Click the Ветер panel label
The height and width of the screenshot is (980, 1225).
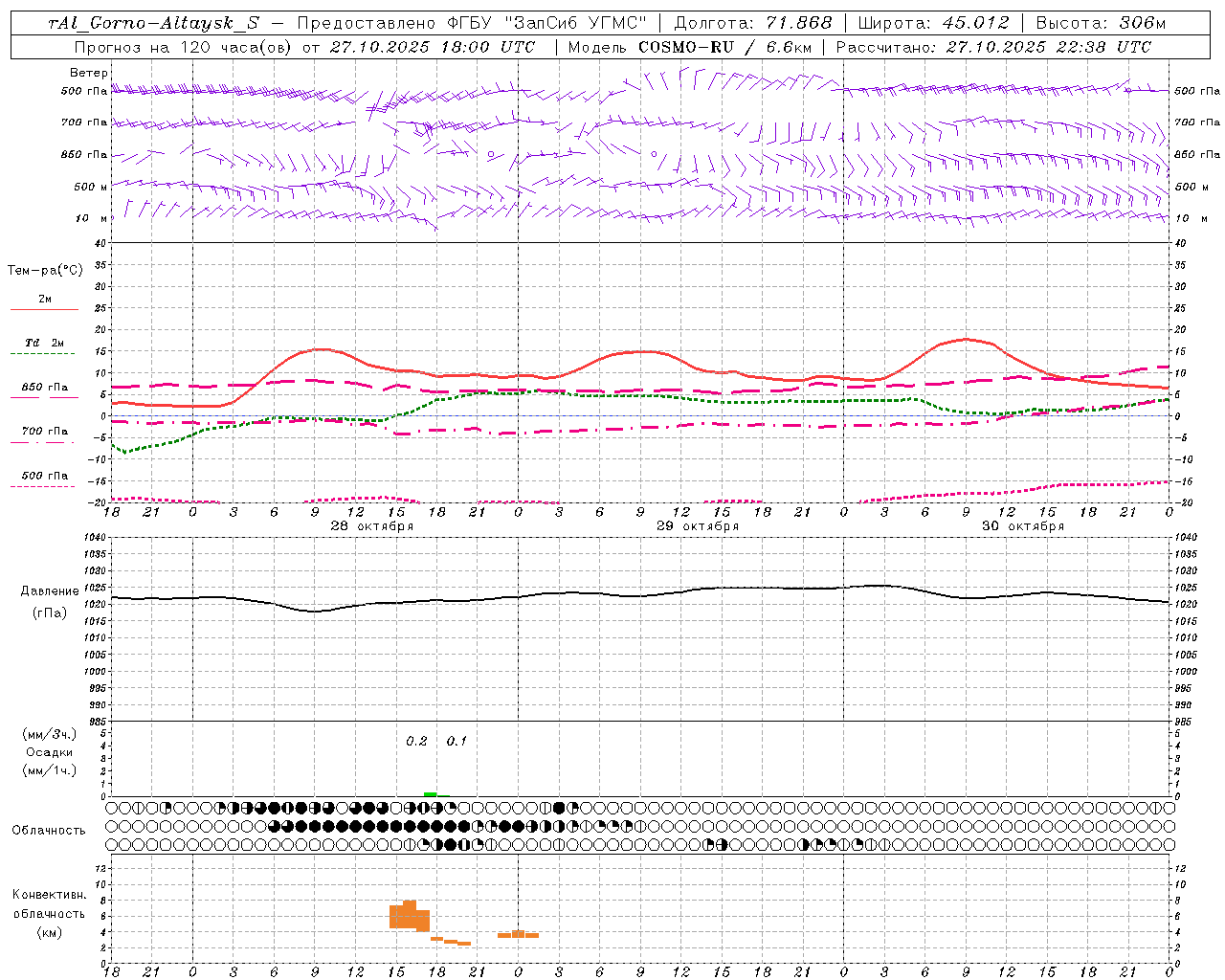[x=89, y=73]
